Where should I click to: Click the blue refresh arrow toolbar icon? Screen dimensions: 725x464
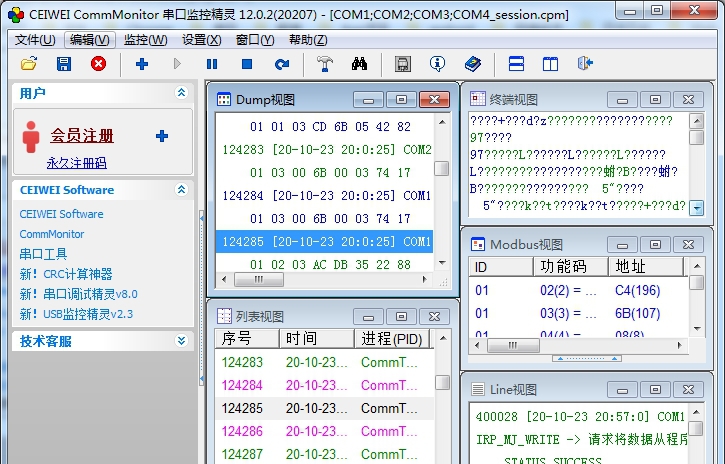[282, 64]
